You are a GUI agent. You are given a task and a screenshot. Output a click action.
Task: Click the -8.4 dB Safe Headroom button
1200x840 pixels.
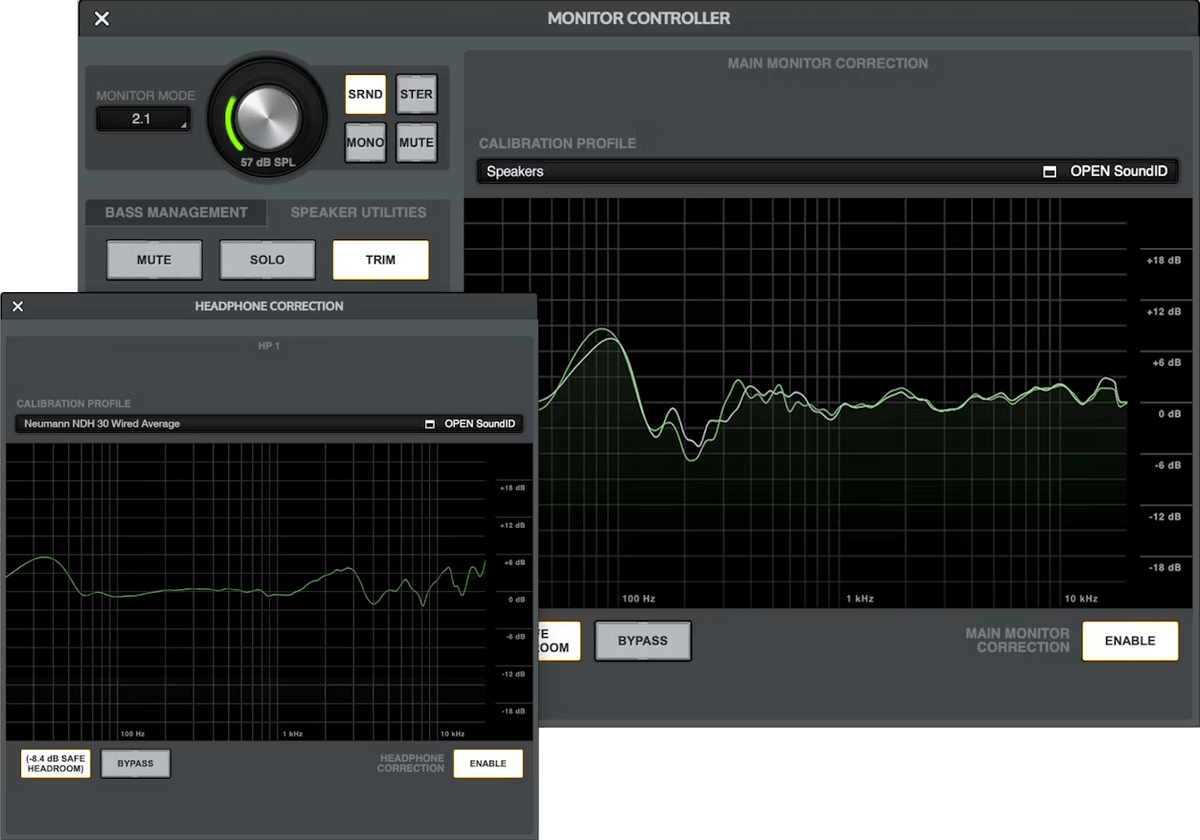pyautogui.click(x=56, y=764)
